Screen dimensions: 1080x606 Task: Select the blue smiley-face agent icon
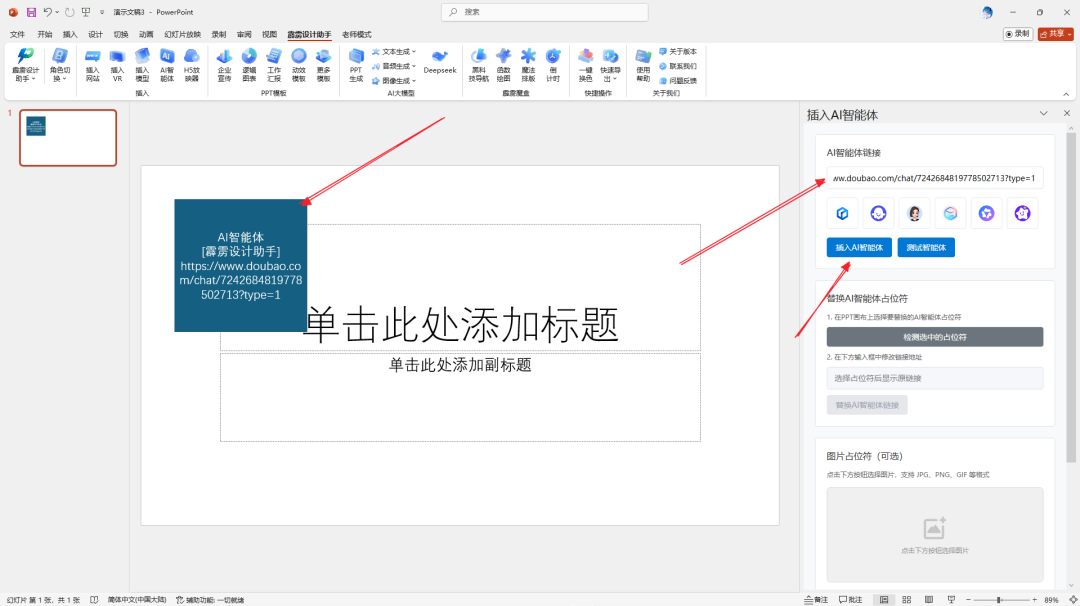point(878,213)
